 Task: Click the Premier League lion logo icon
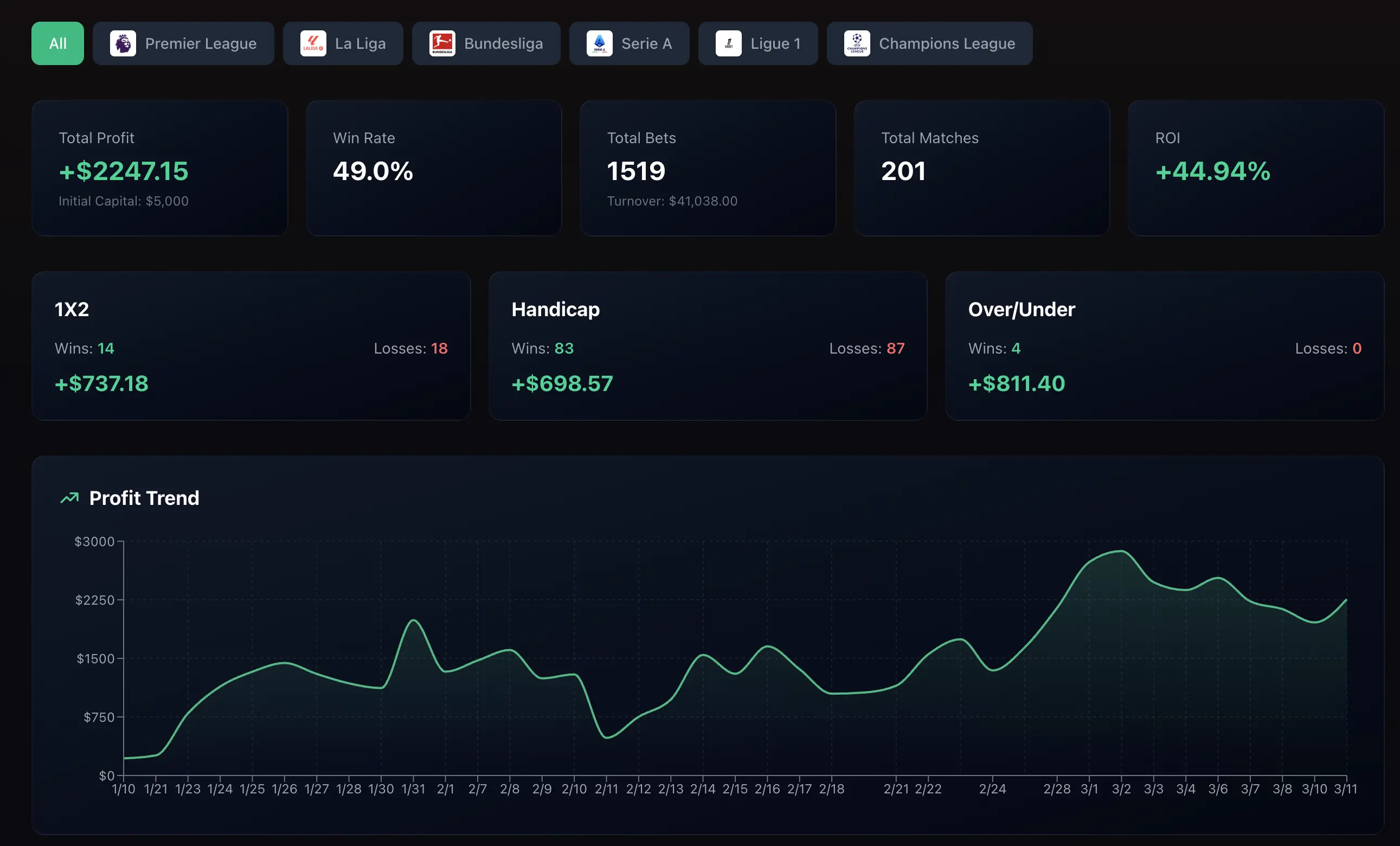(123, 43)
